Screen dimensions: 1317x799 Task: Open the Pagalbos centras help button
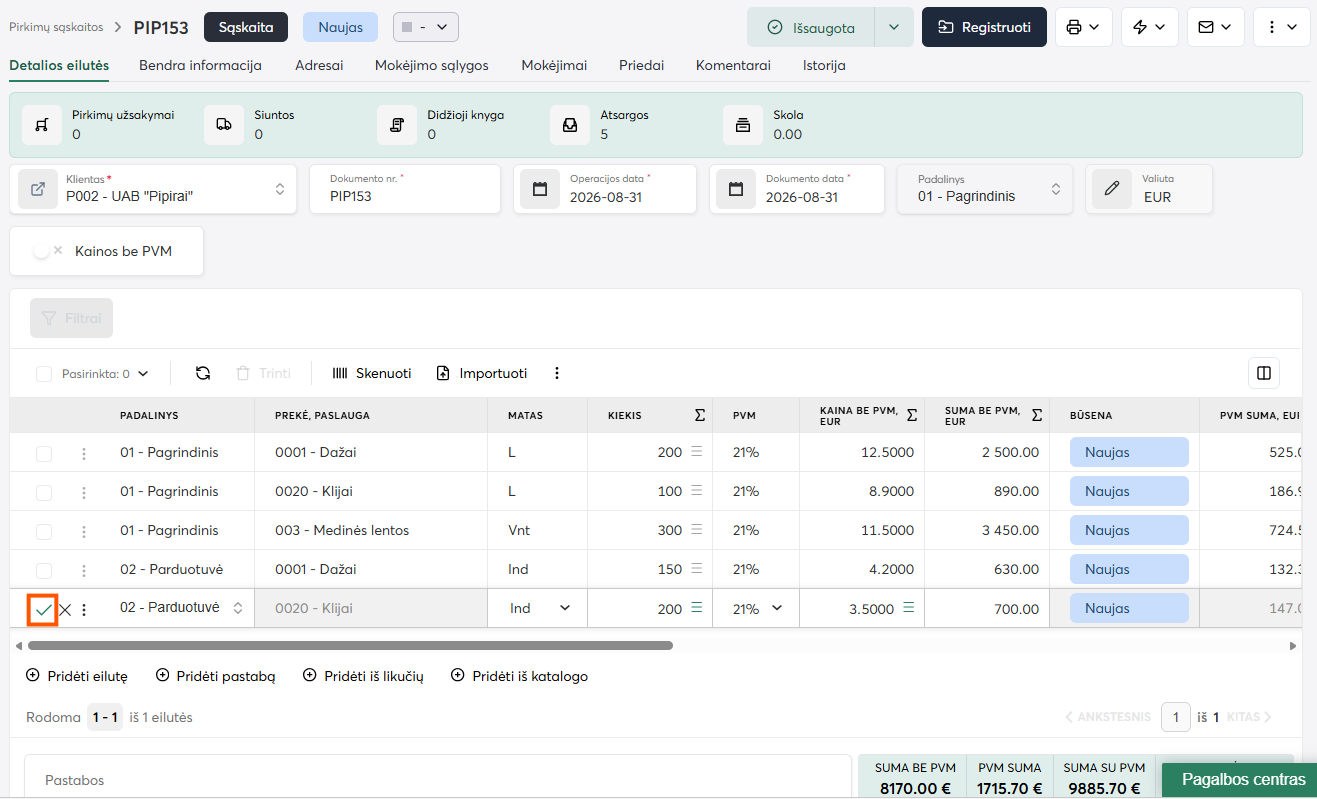pos(1240,780)
